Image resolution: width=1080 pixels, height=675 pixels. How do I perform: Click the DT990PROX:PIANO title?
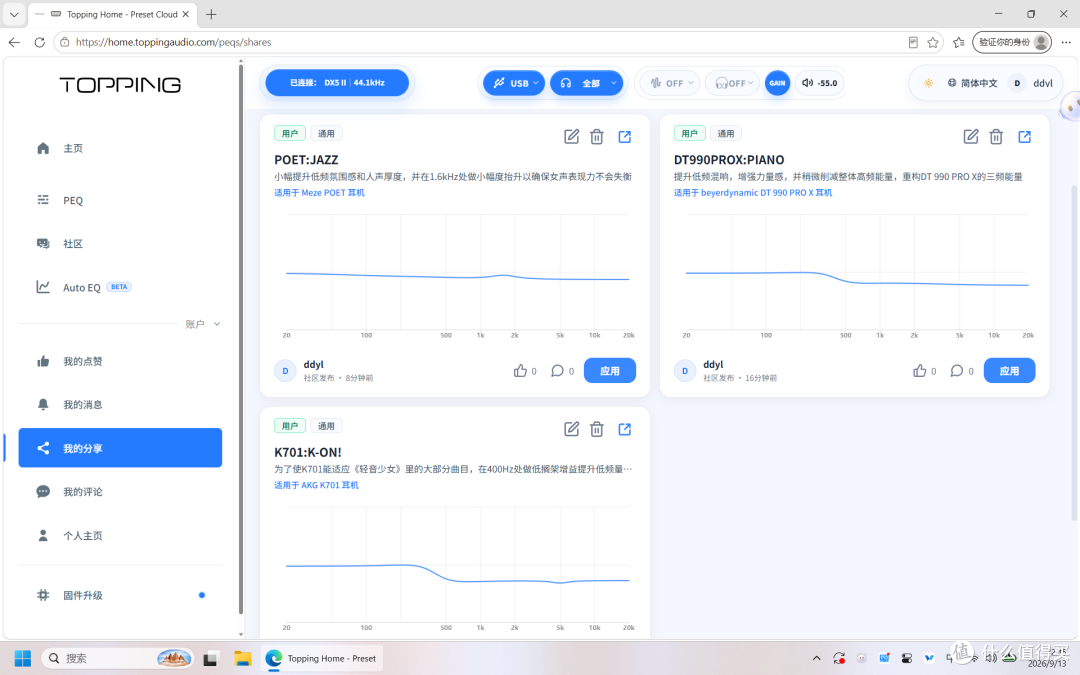coord(729,160)
